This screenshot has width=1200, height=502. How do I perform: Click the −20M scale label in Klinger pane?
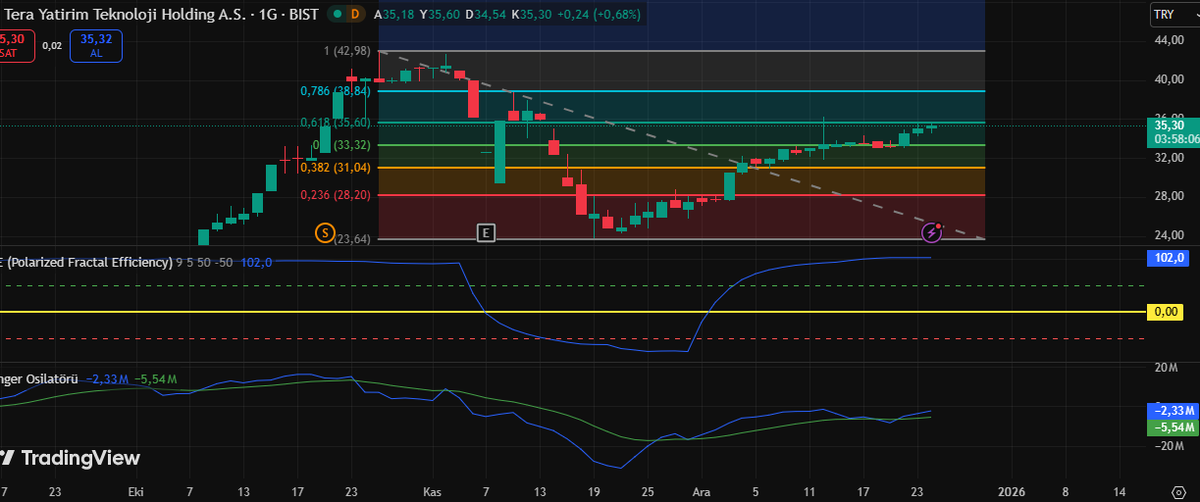[1167, 446]
